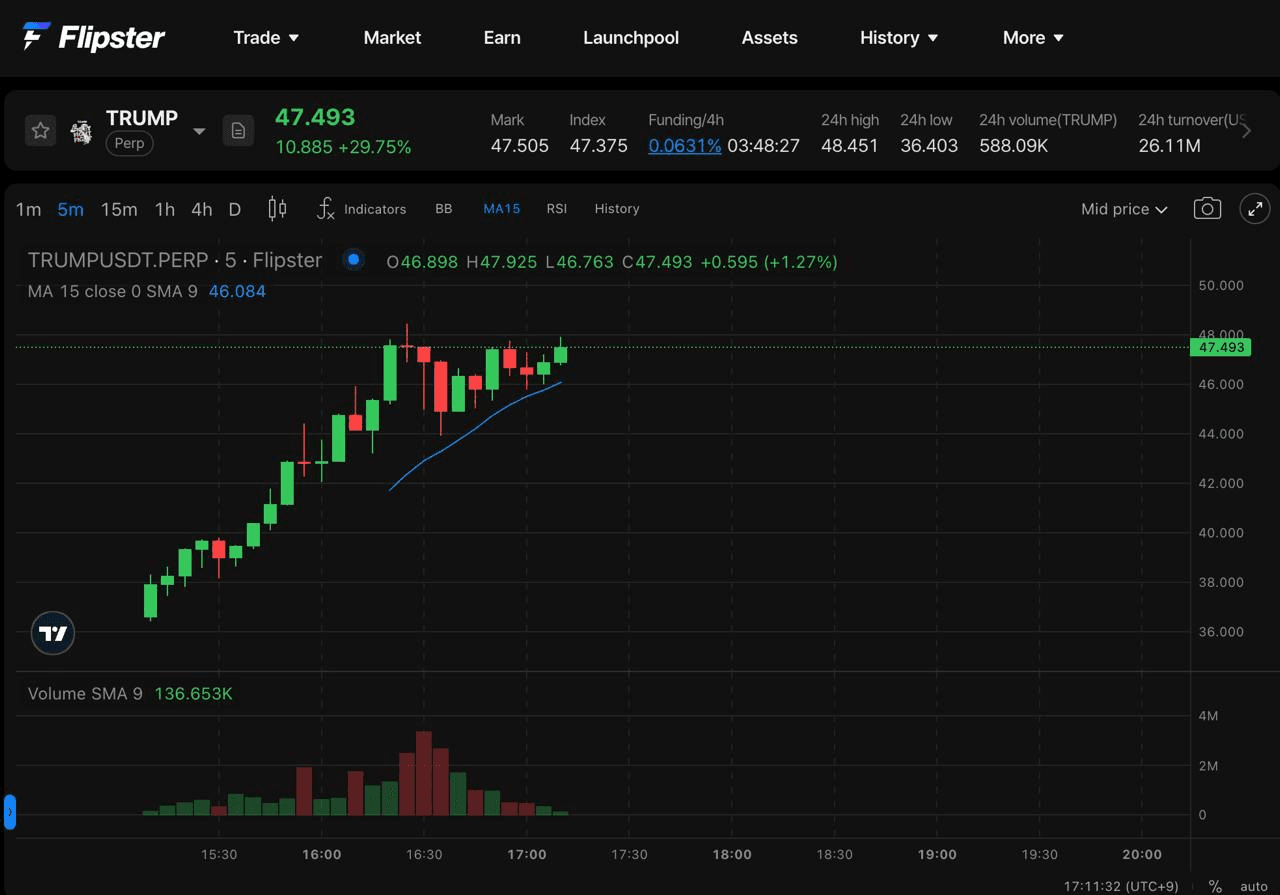Click the 46.084 moving average value
Screen dimensions: 1280x895
point(237,291)
